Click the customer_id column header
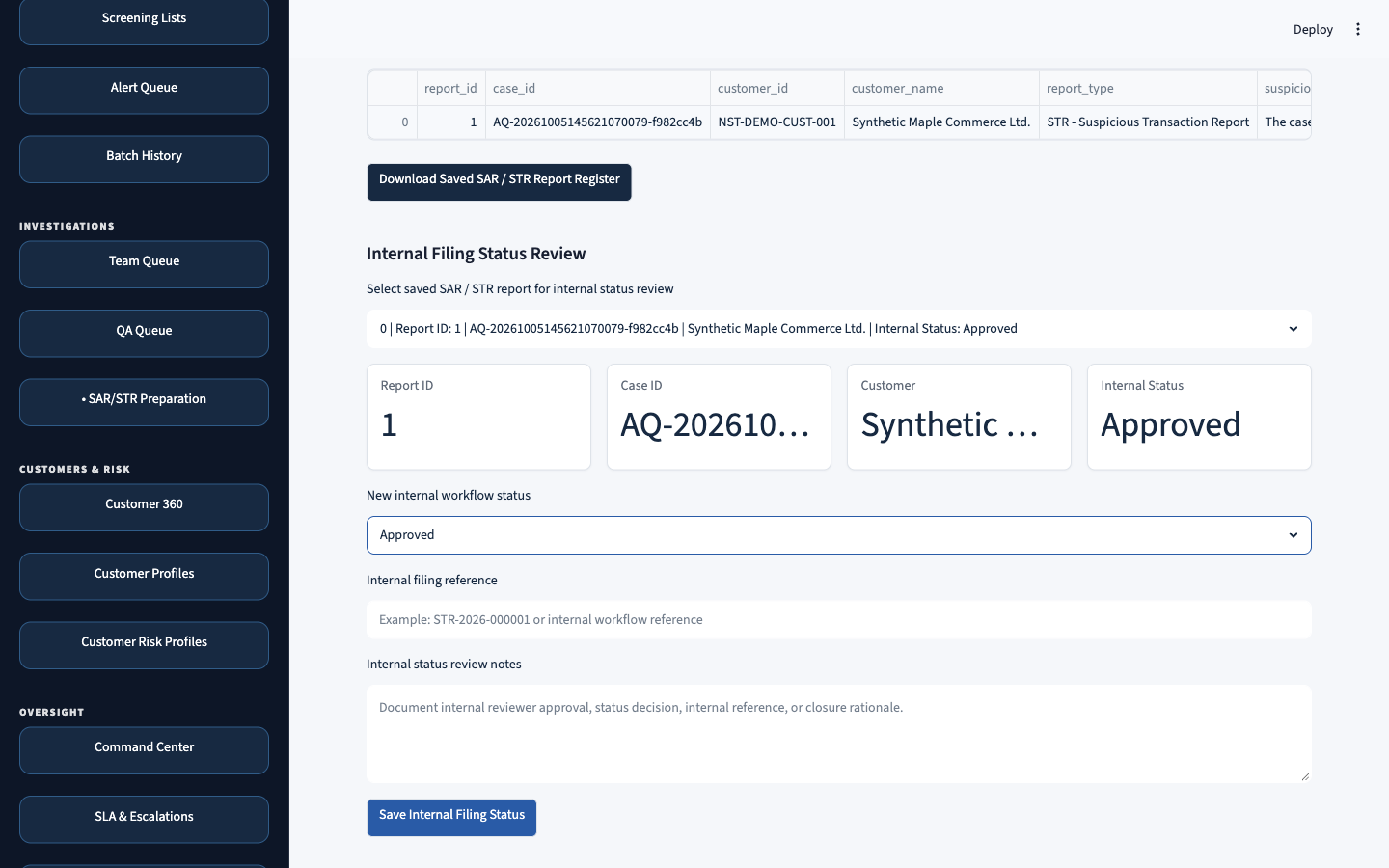Viewport: 1389px width, 868px height. coord(776,88)
